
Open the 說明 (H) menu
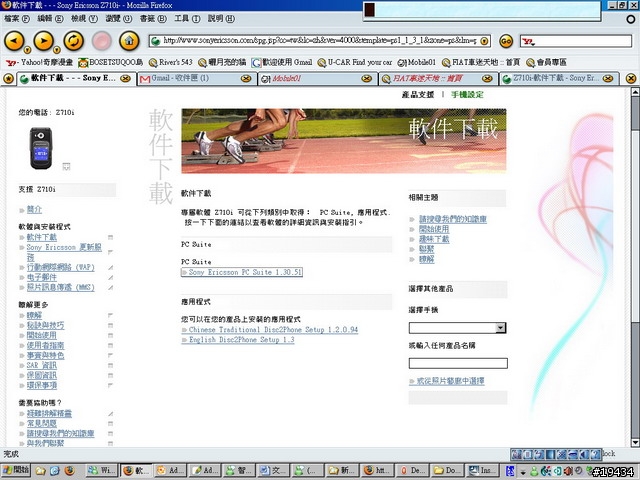pos(221,18)
